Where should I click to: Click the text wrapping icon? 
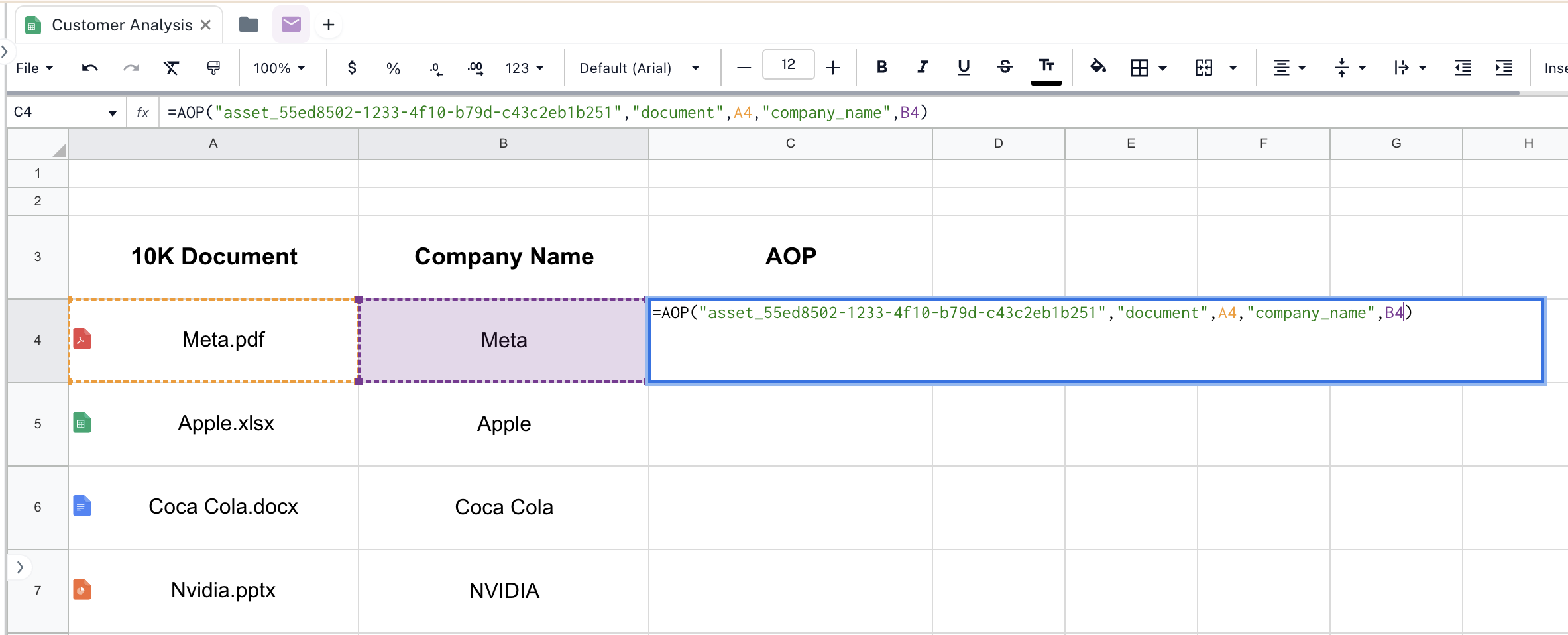point(1401,68)
